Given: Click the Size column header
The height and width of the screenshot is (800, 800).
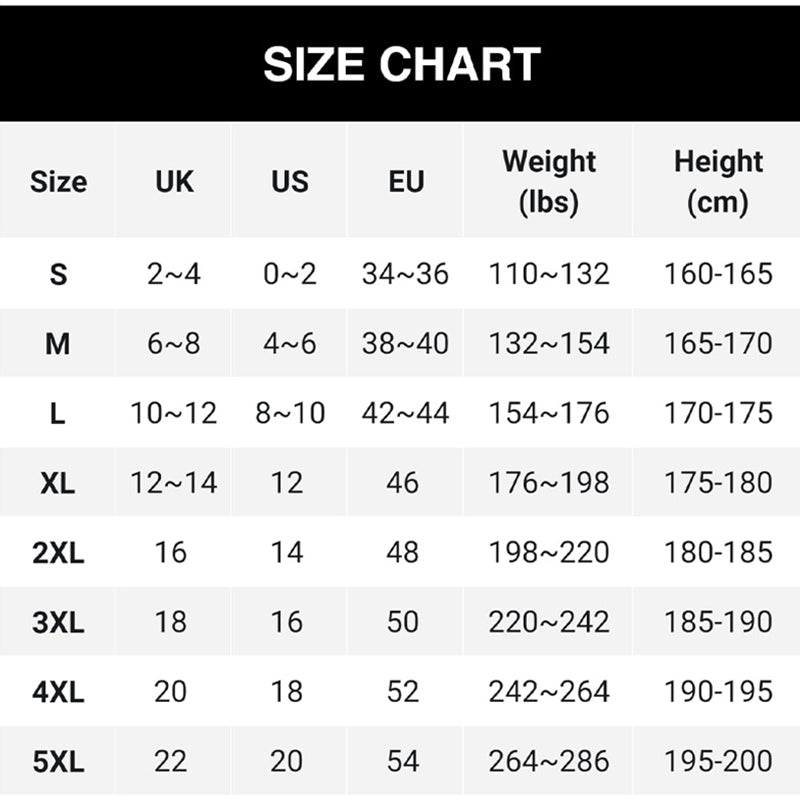Looking at the screenshot, I should tap(58, 182).
